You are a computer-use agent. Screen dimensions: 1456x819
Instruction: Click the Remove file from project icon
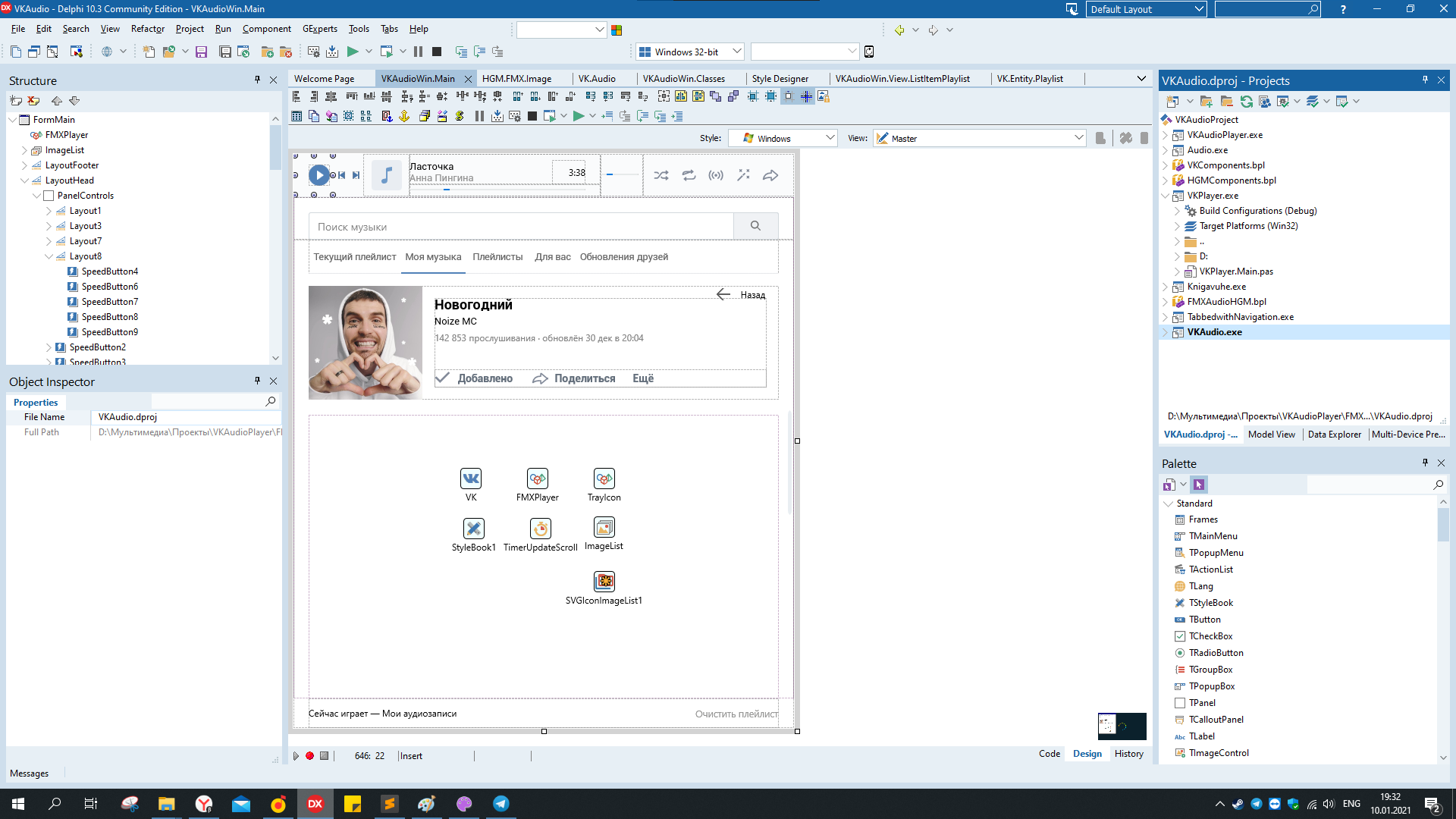[x=286, y=52]
